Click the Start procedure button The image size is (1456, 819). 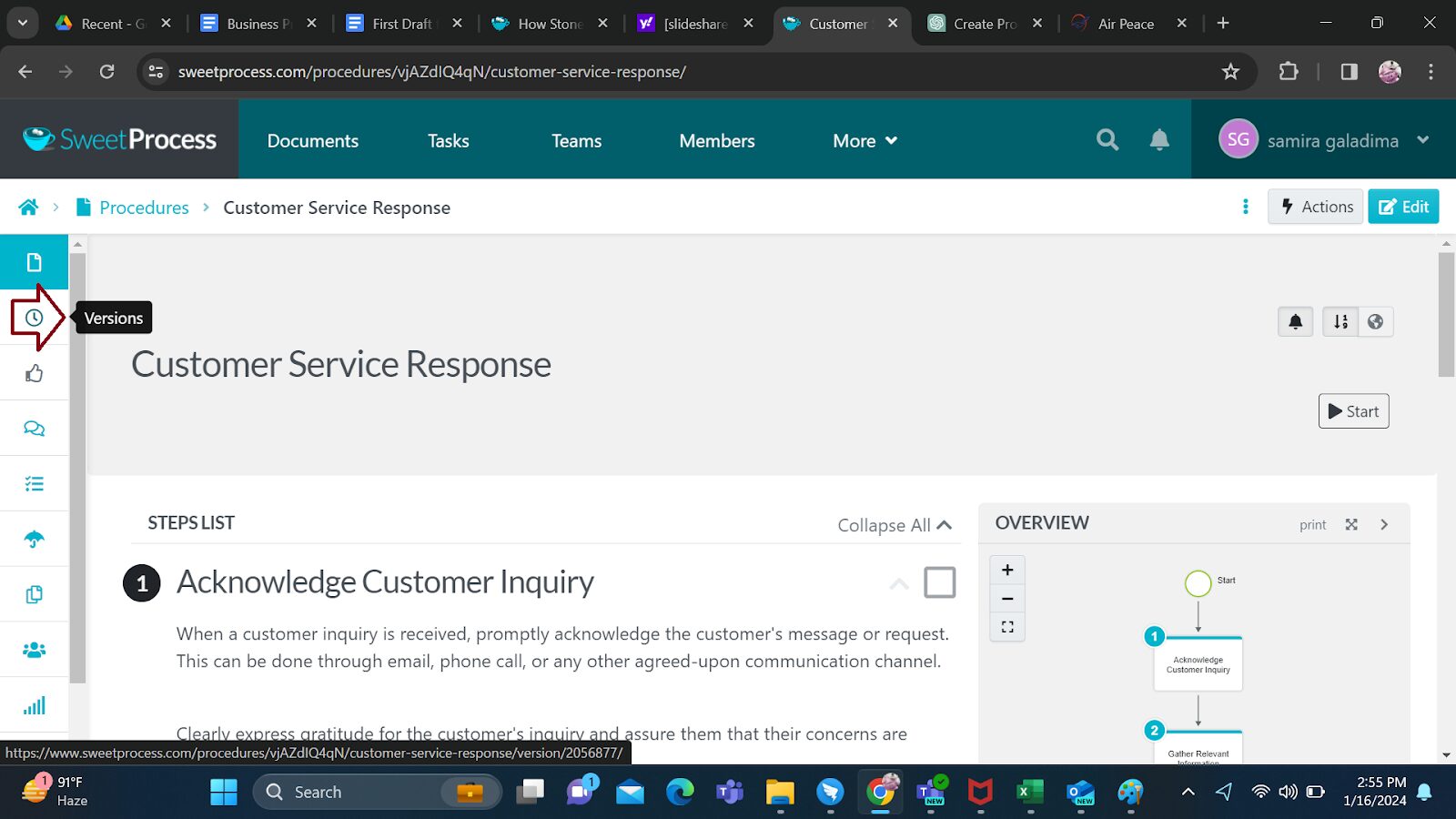1353,411
